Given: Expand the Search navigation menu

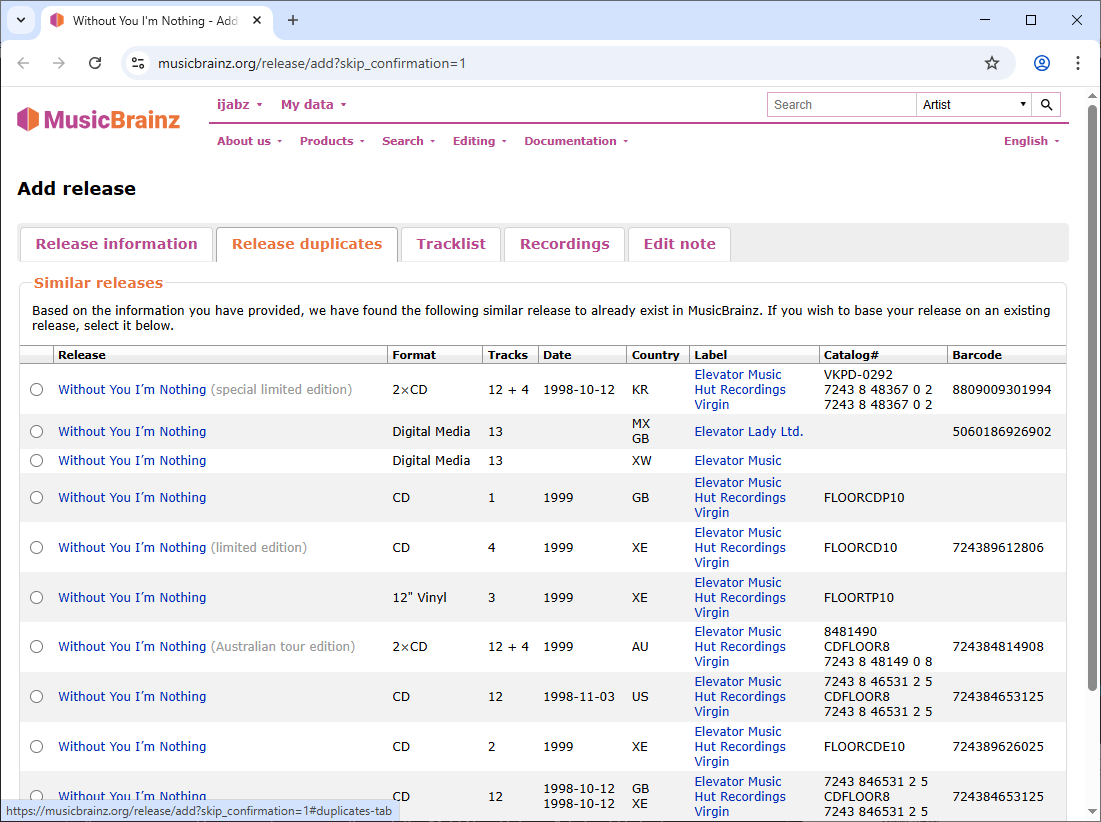Looking at the screenshot, I should [x=409, y=141].
